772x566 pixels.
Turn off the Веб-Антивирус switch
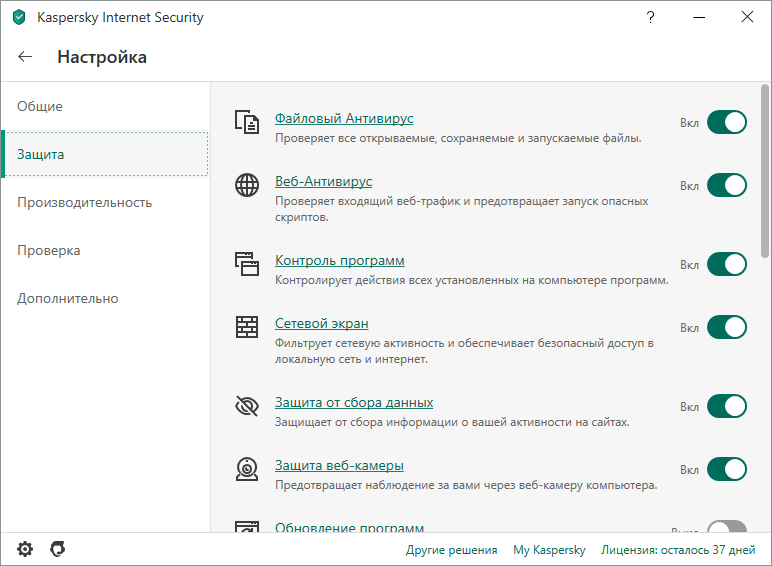727,185
